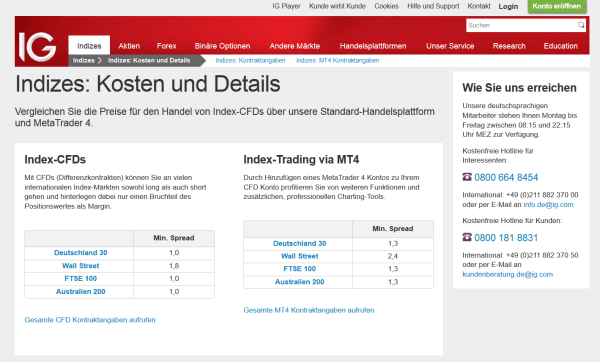Click the breadcrumb chevron after Indizes
The width and height of the screenshot is (600, 362).
click(x=99, y=60)
